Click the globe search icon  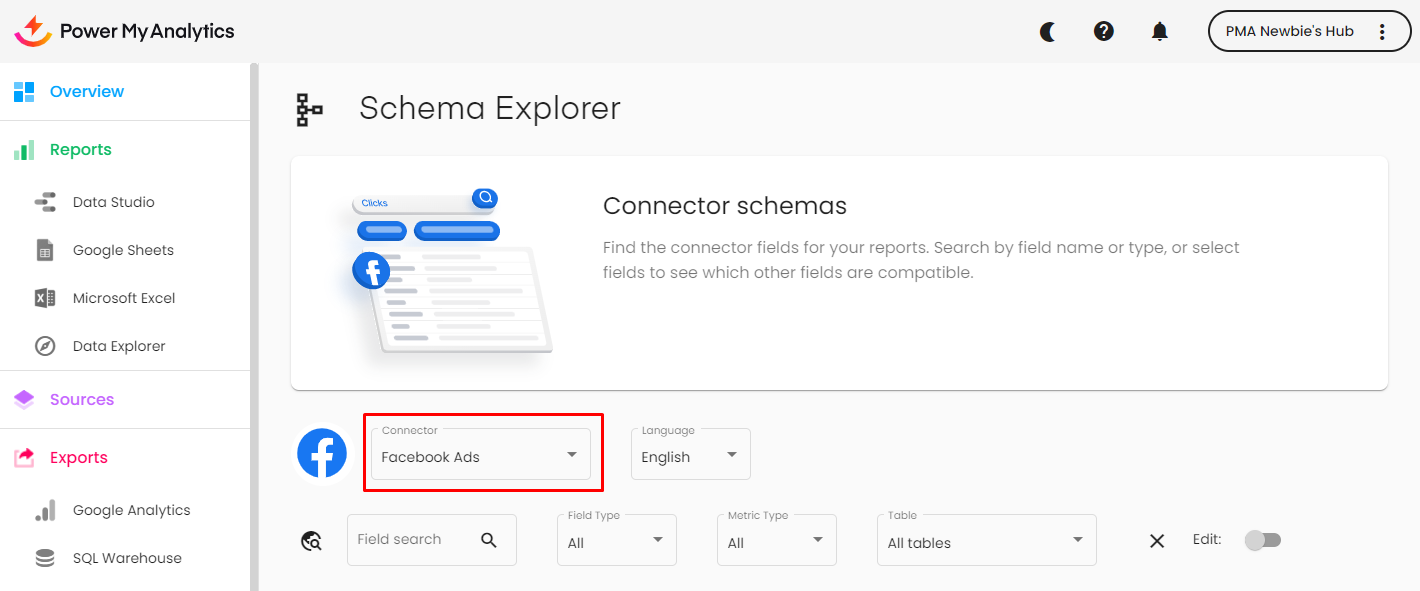click(x=311, y=541)
